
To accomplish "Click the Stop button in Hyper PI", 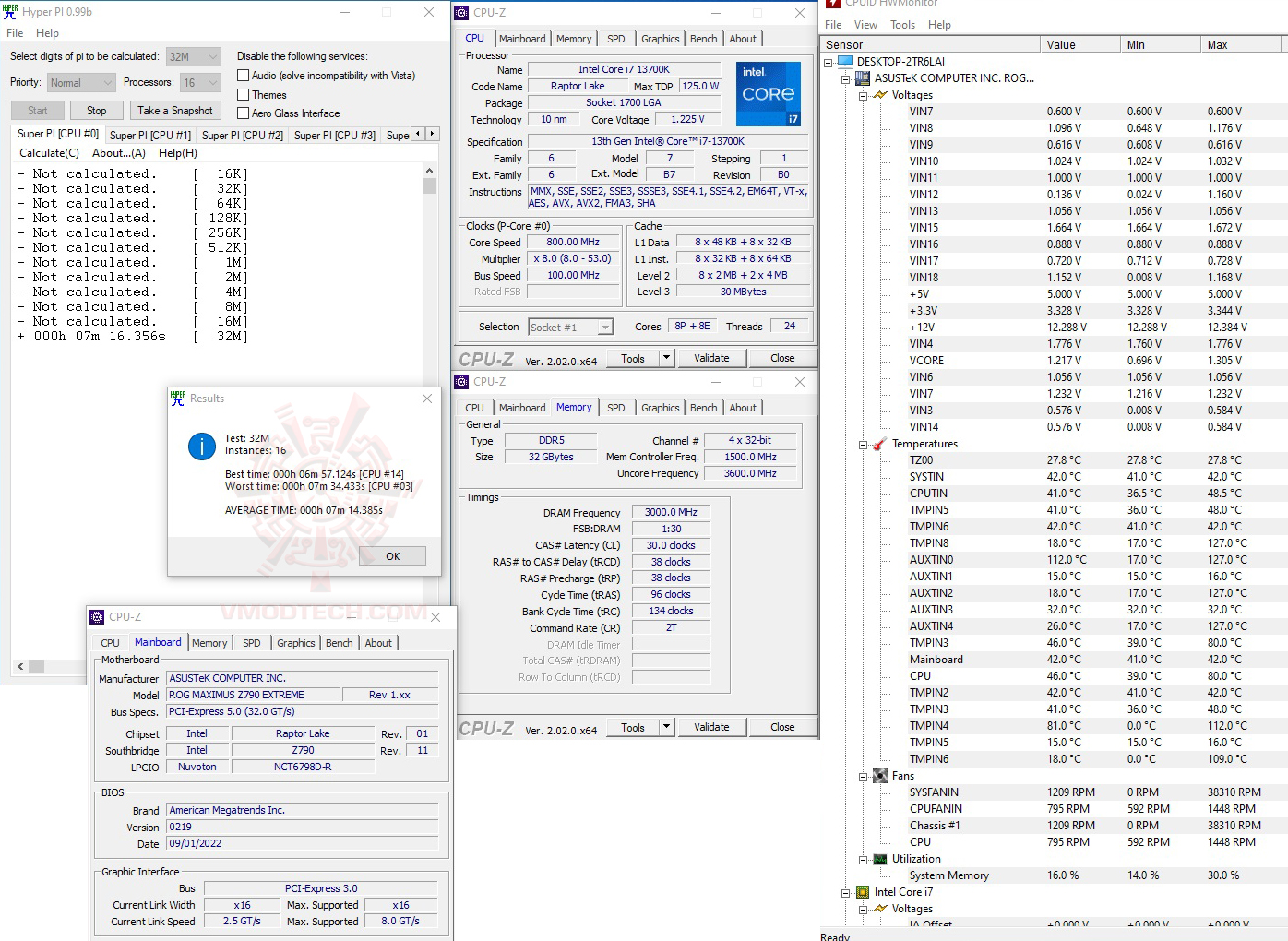I will pyautogui.click(x=97, y=111).
